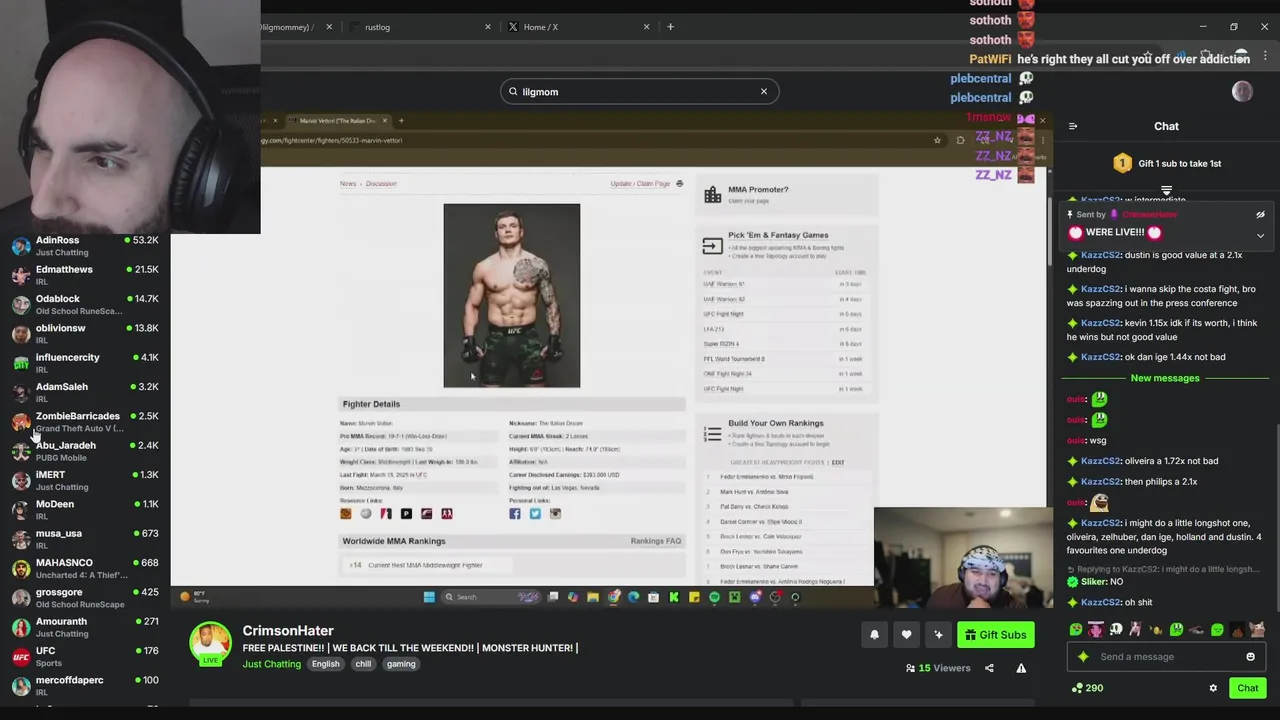
Task: Click the sparkle button next to Gift Subs
Action: point(938,635)
